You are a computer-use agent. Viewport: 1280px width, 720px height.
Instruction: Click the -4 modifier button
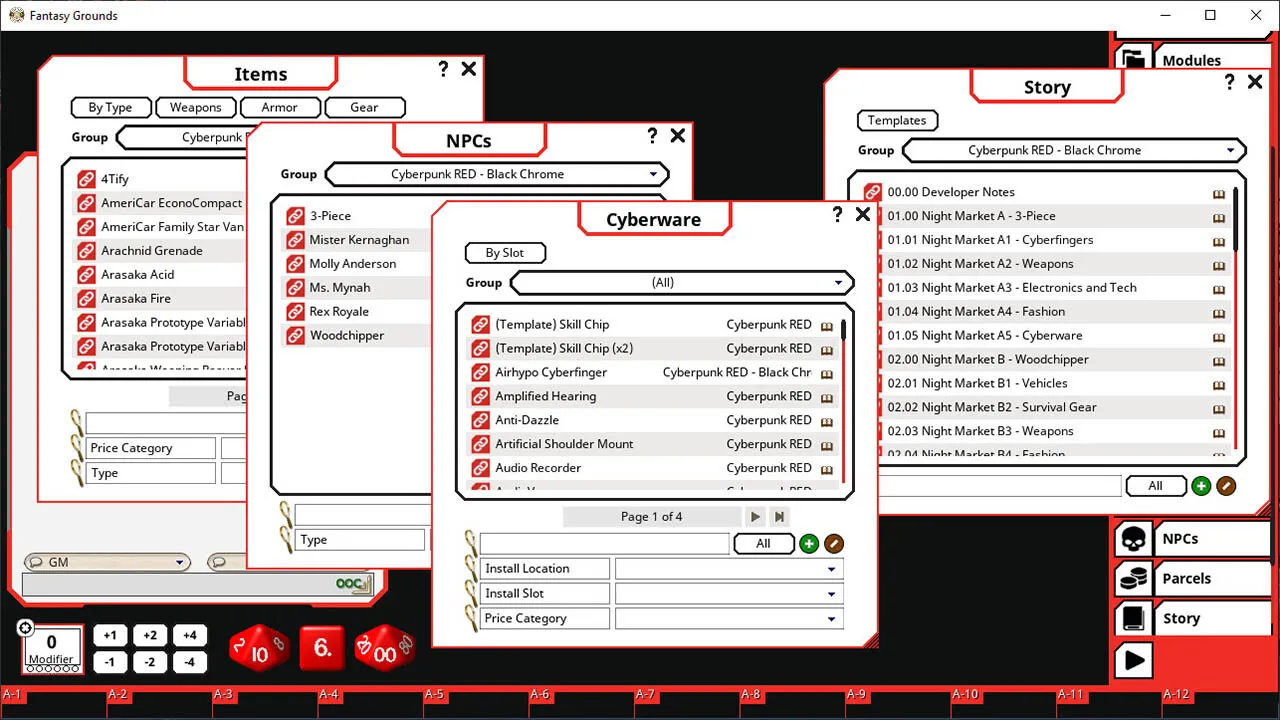coord(190,662)
